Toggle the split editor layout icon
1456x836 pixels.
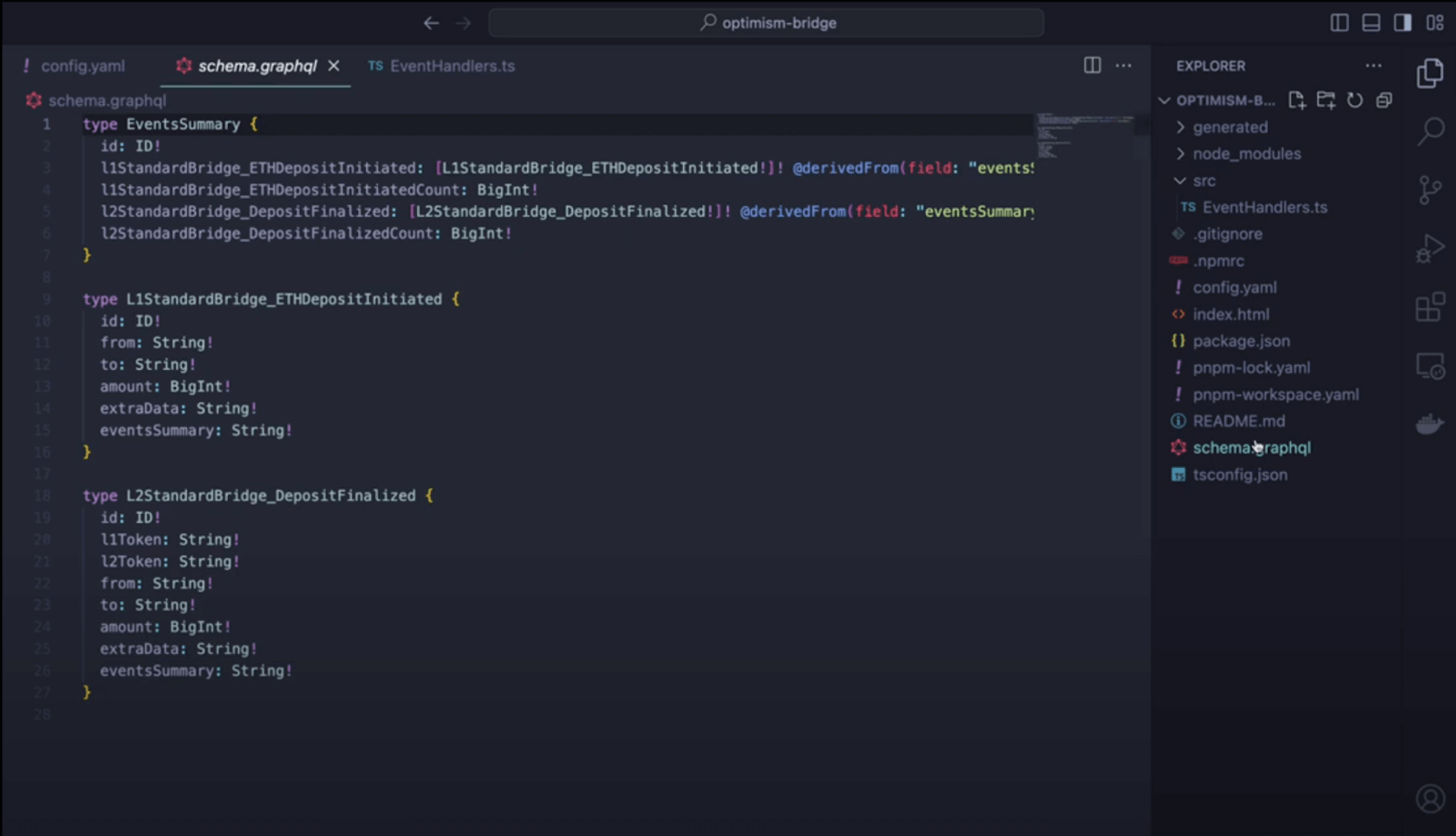click(x=1092, y=66)
